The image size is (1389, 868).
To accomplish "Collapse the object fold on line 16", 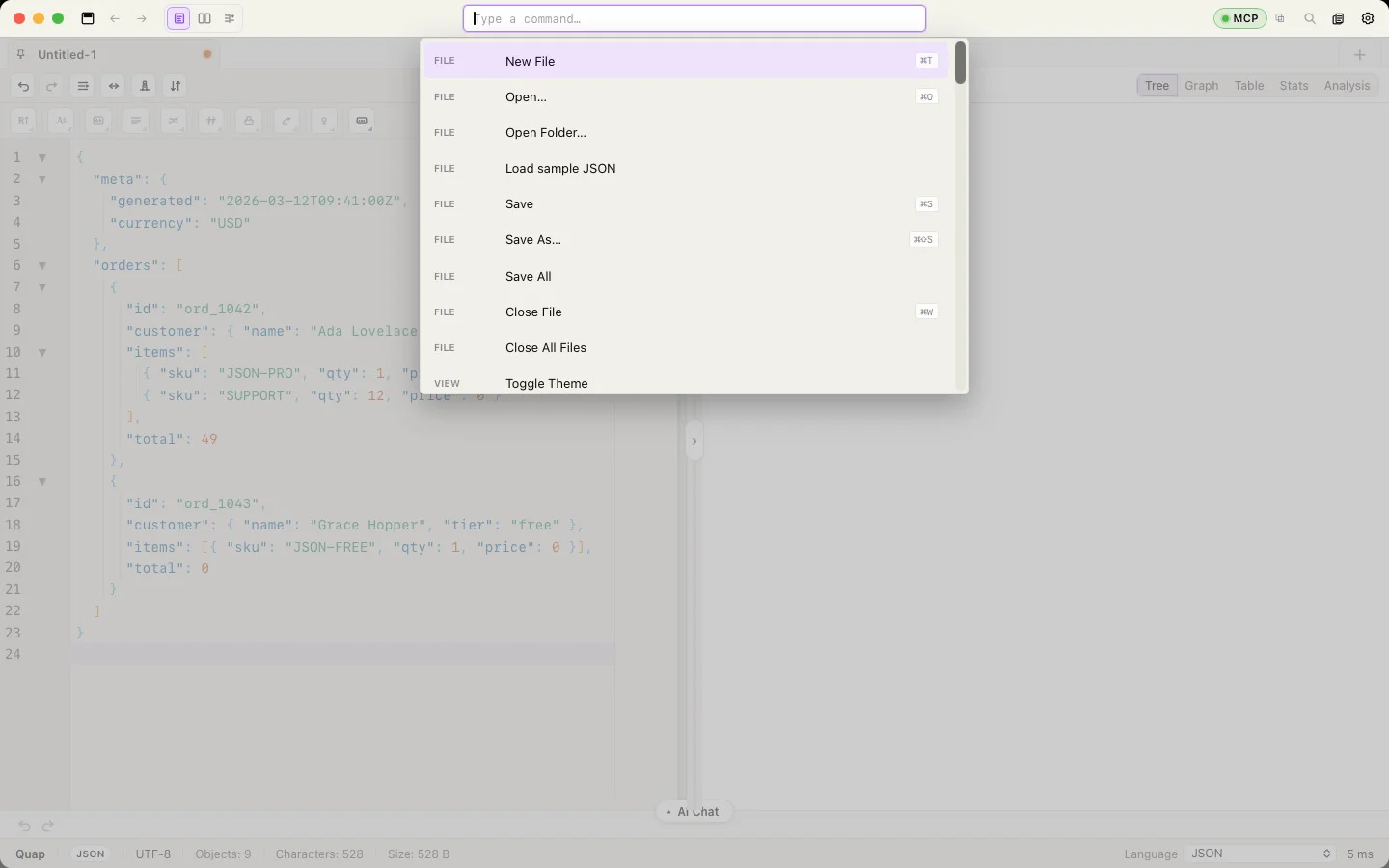I will (42, 482).
